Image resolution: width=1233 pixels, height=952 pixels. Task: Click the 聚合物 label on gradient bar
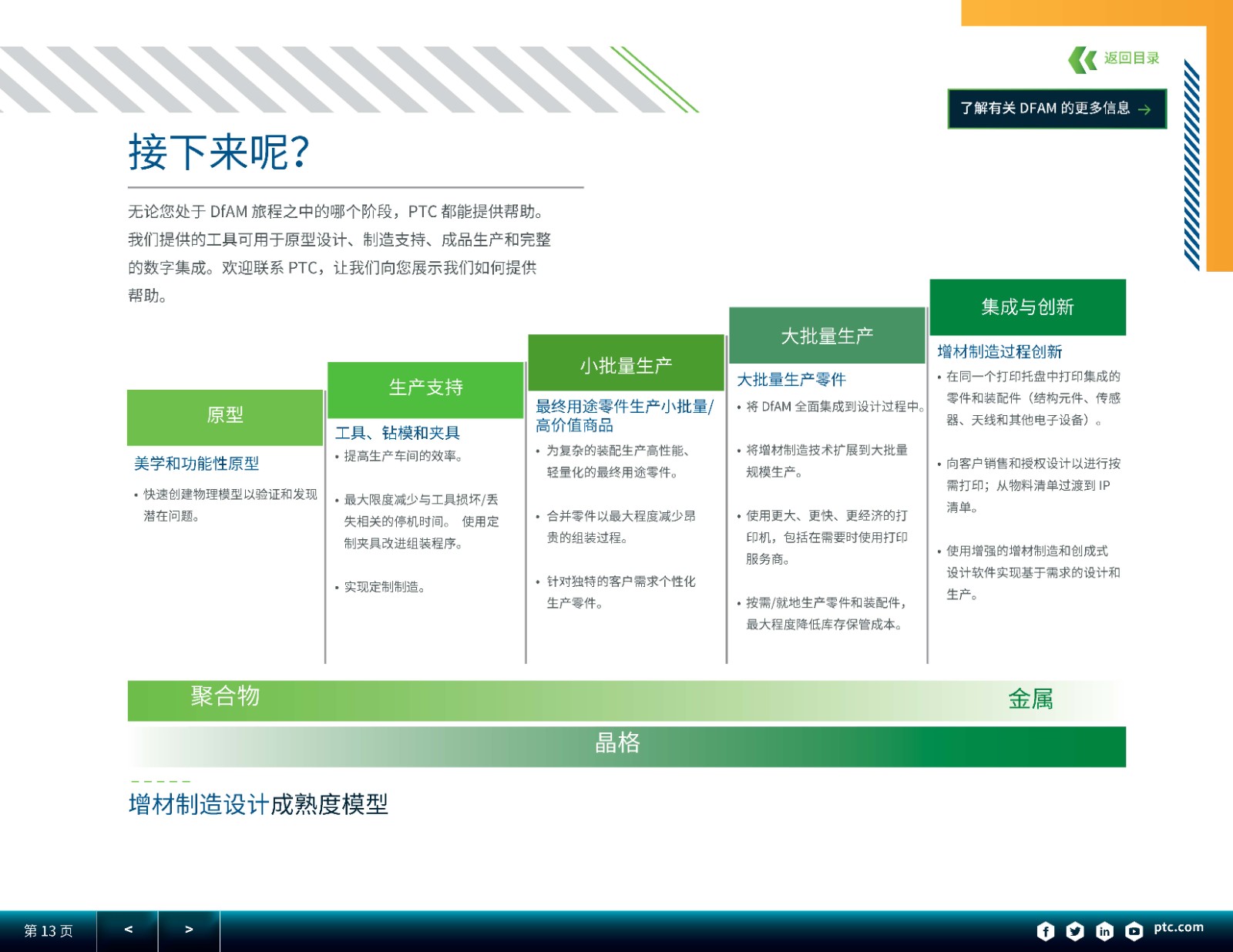[x=225, y=696]
